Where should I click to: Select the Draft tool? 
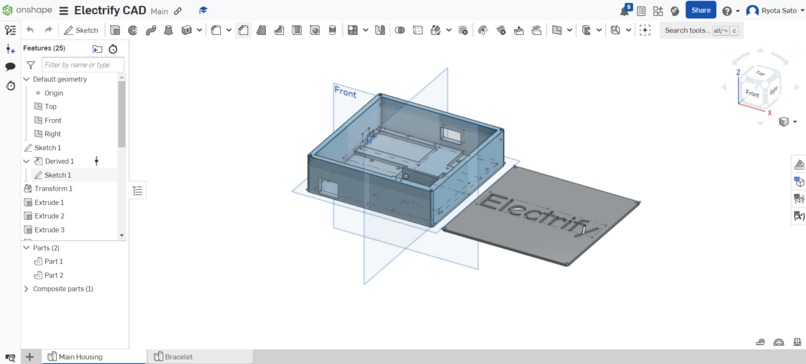(x=261, y=30)
